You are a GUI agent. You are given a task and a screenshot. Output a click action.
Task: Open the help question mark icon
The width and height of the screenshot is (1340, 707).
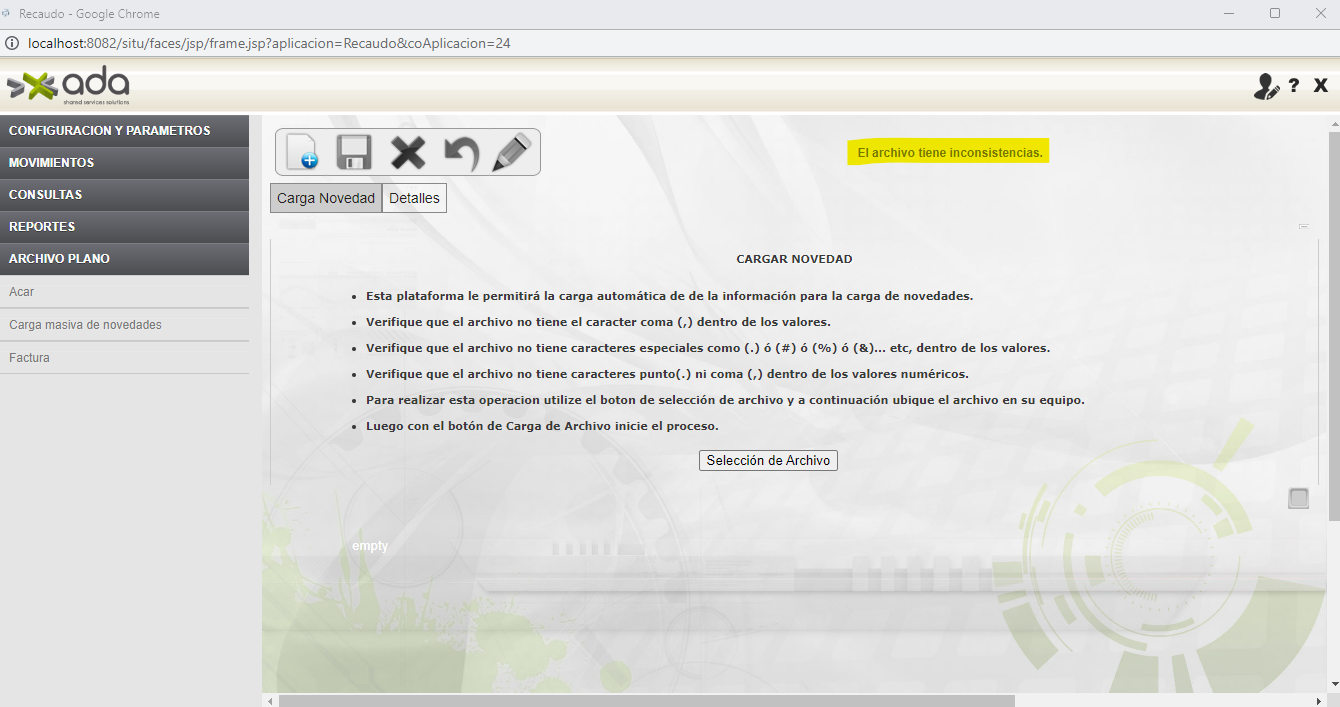pyautogui.click(x=1294, y=86)
